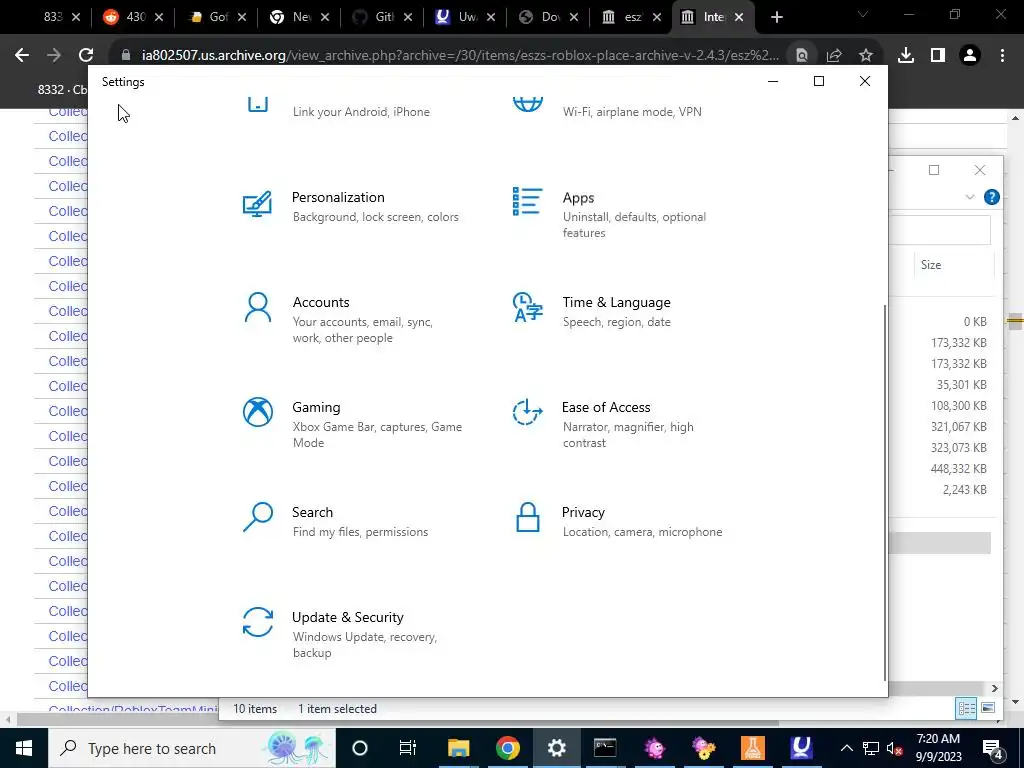1024x768 pixels.
Task: Open File Explorer from the taskbar
Action: click(x=458, y=748)
